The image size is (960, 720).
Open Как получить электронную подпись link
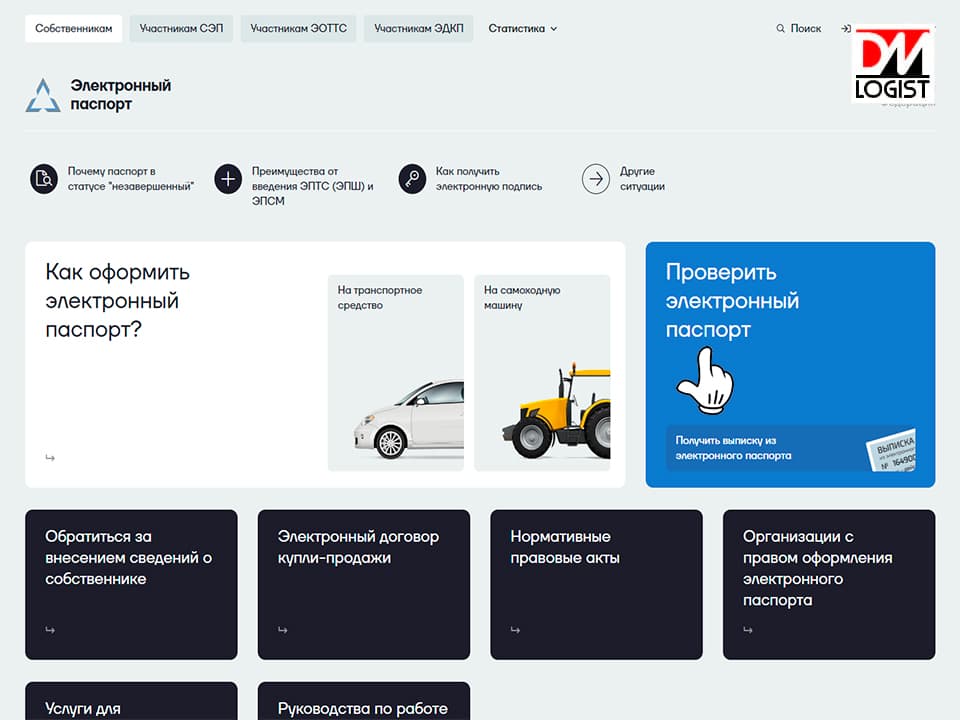coord(489,179)
